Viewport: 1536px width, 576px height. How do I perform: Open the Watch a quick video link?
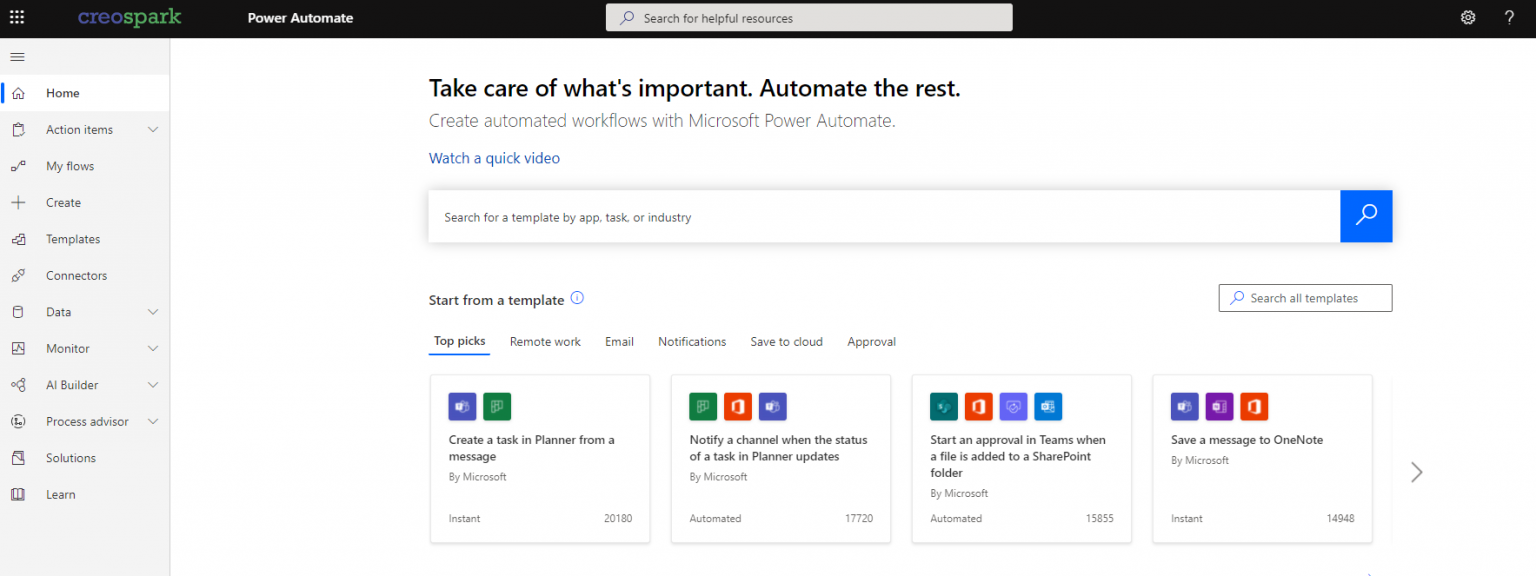tap(494, 158)
